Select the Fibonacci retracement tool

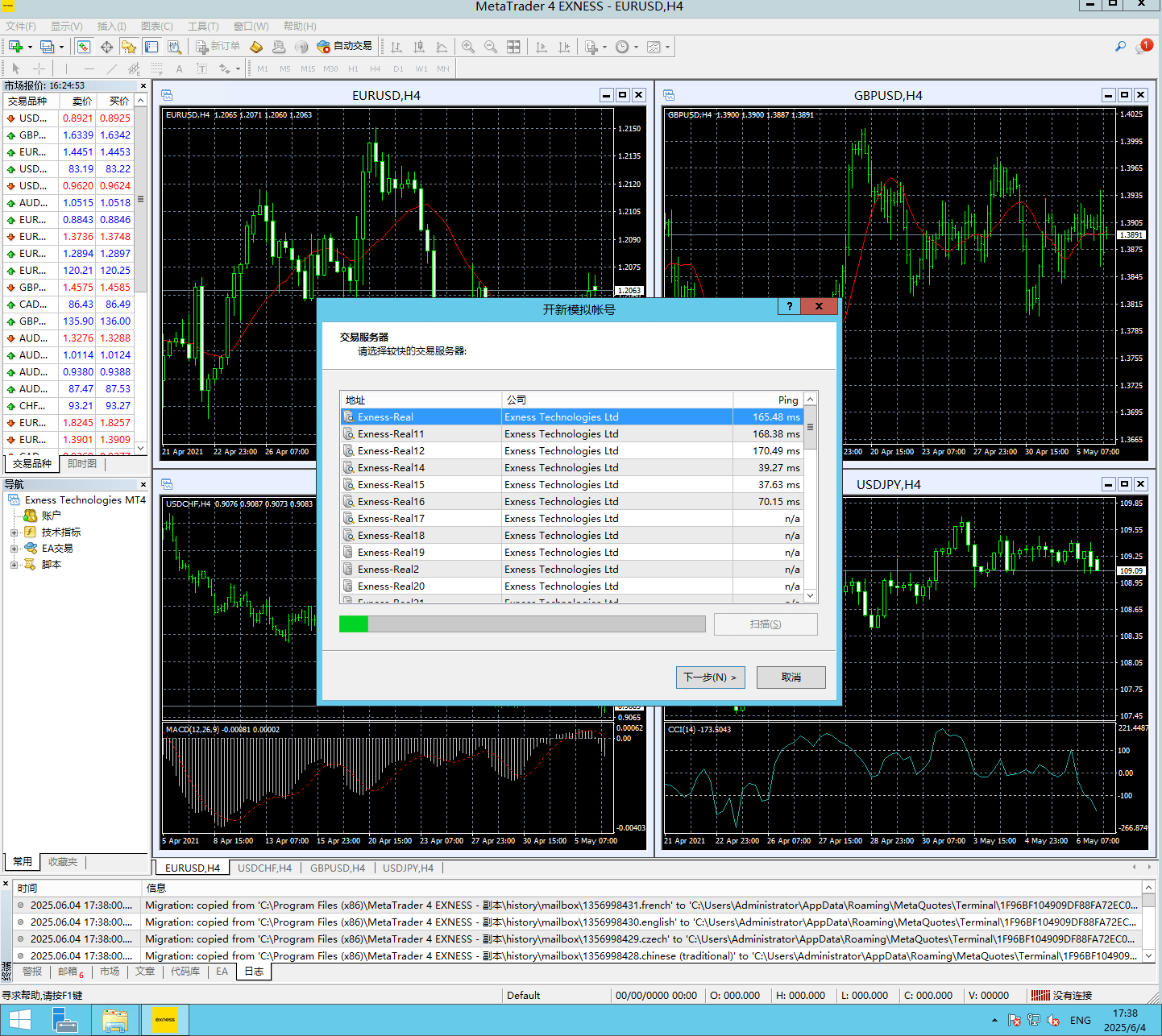(x=156, y=68)
